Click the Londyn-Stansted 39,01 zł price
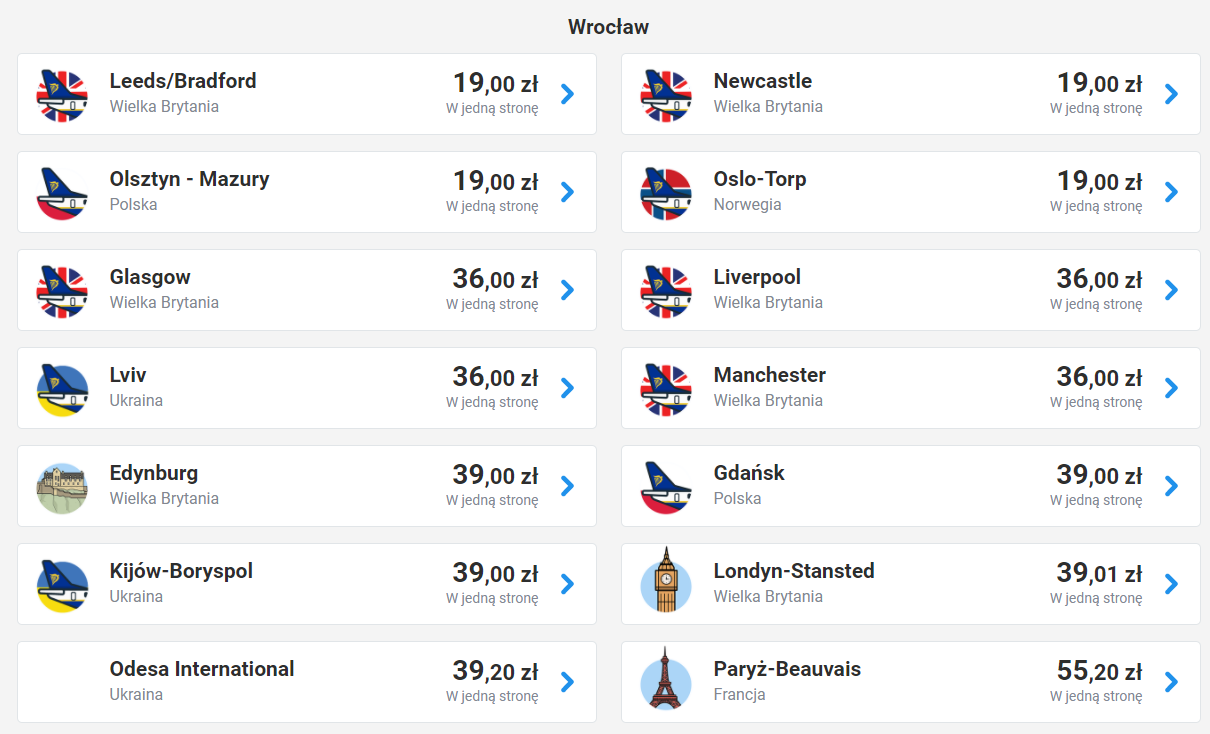This screenshot has height=734, width=1210. (1099, 573)
